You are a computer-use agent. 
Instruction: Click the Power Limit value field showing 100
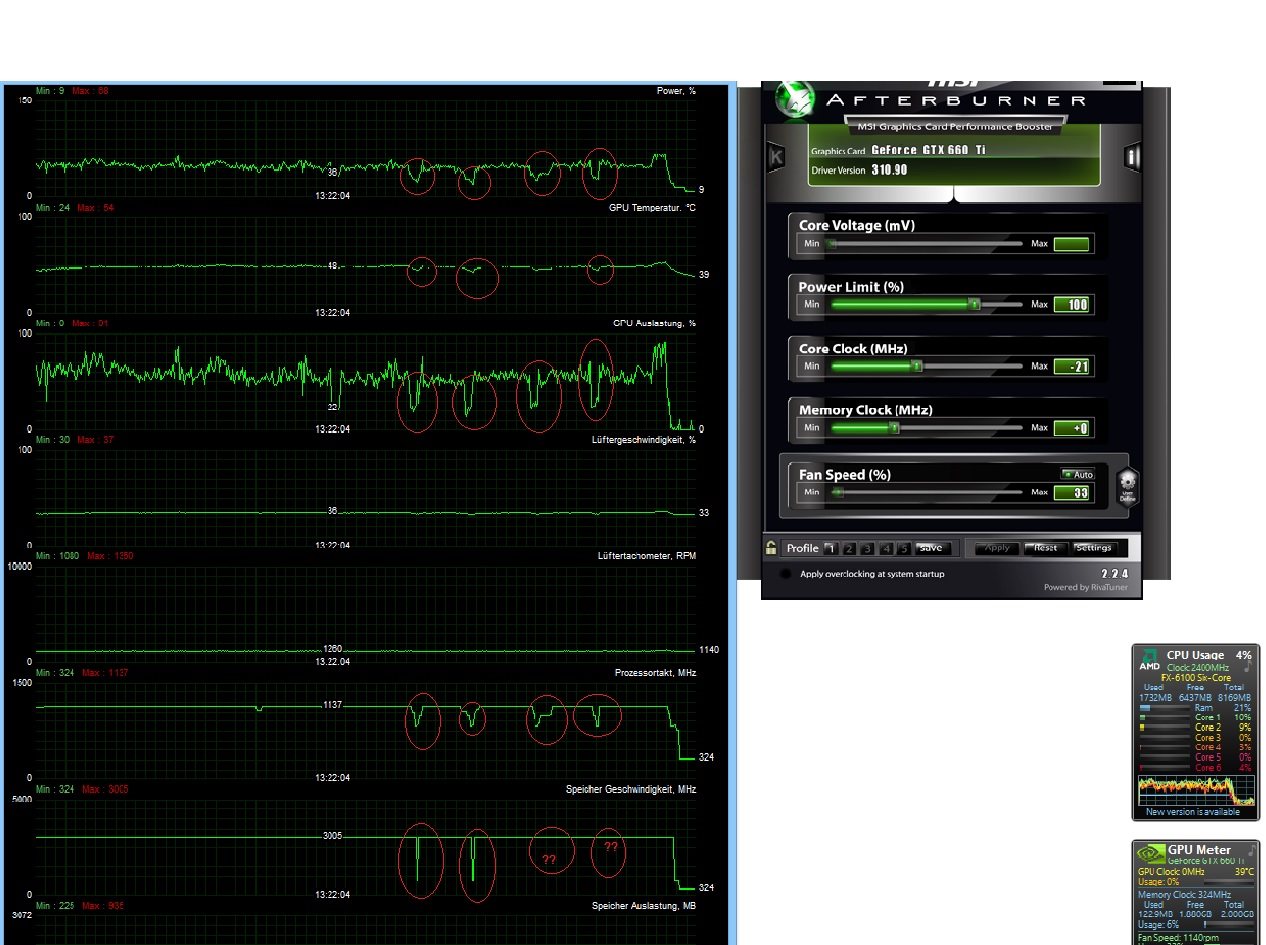(x=1072, y=304)
